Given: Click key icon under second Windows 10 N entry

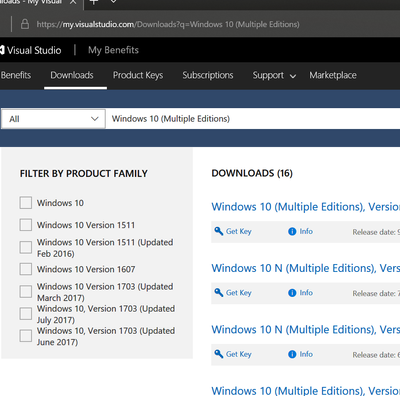Looking at the screenshot, I should tap(219, 354).
